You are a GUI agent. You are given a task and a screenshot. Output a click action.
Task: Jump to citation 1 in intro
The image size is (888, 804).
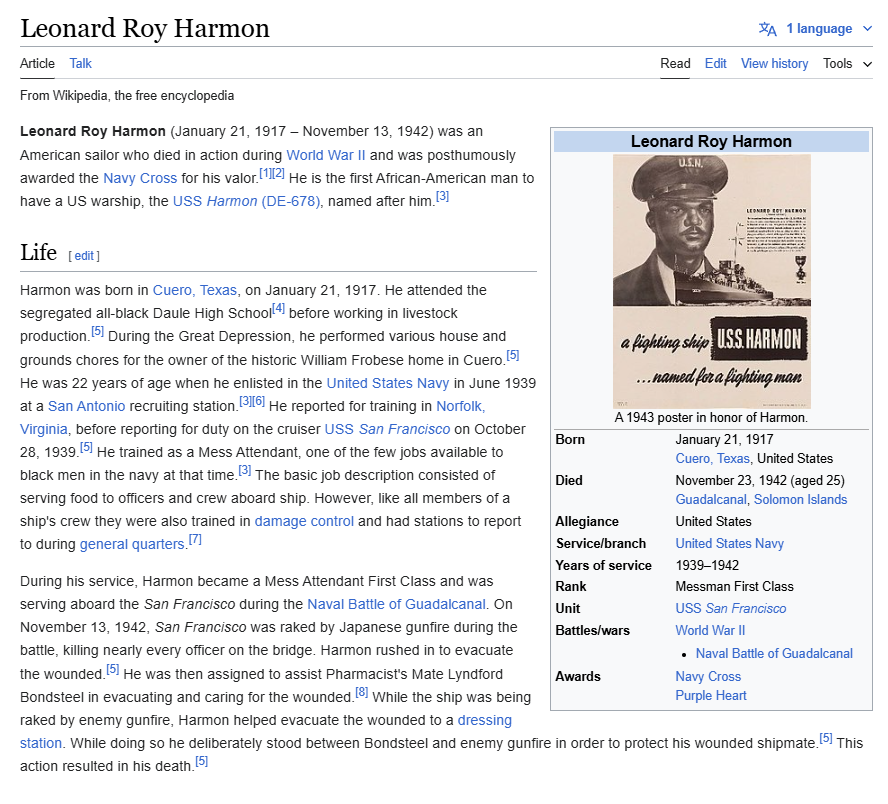coord(264,173)
